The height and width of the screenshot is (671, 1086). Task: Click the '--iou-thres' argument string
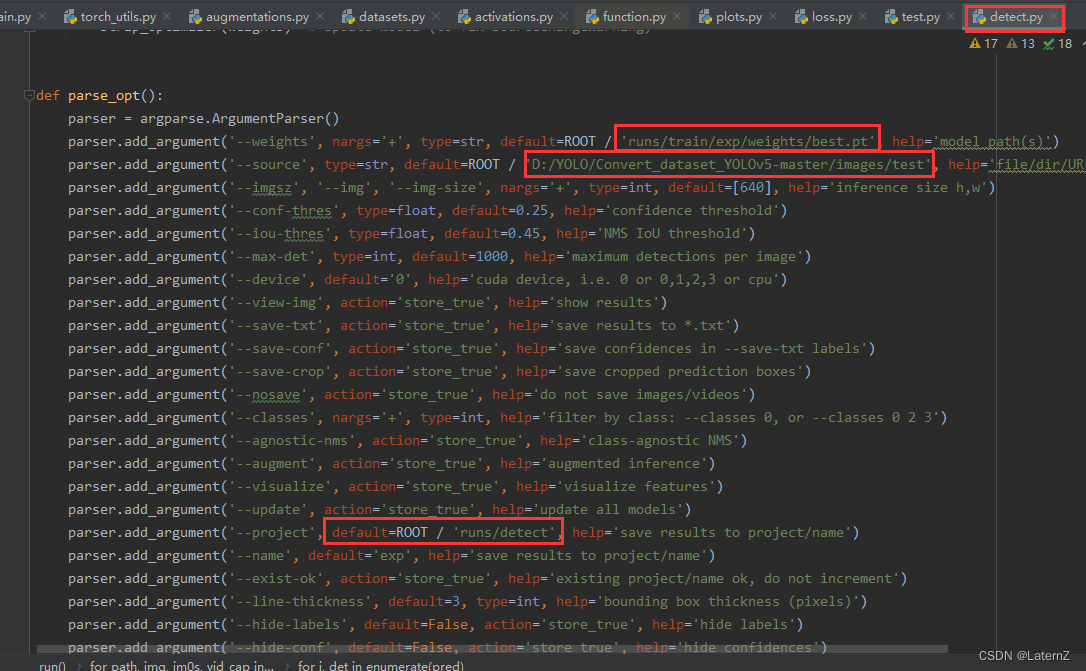pos(280,233)
